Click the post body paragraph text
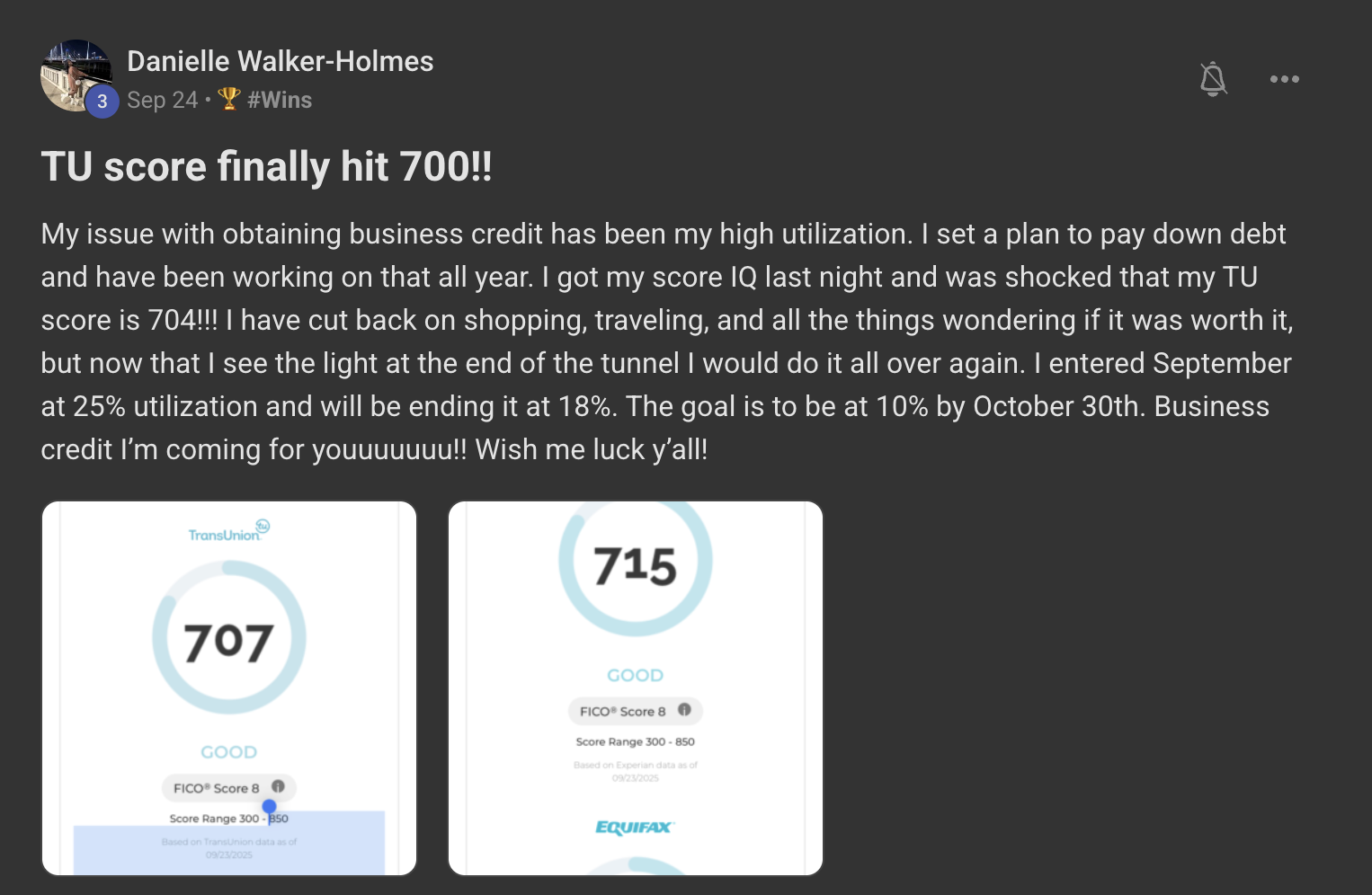This screenshot has width=1372, height=895. [667, 341]
